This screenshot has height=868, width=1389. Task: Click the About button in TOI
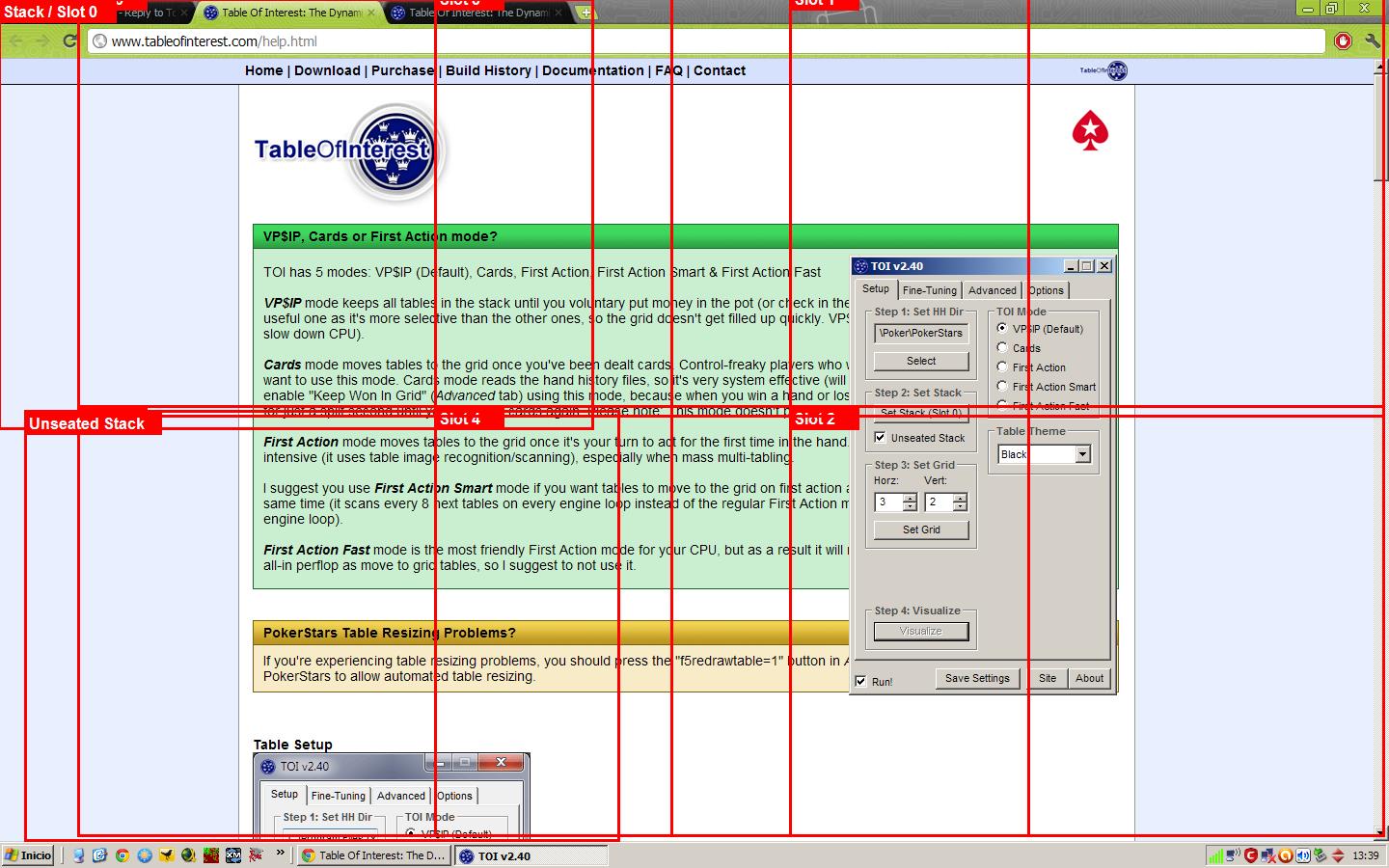coord(1090,678)
